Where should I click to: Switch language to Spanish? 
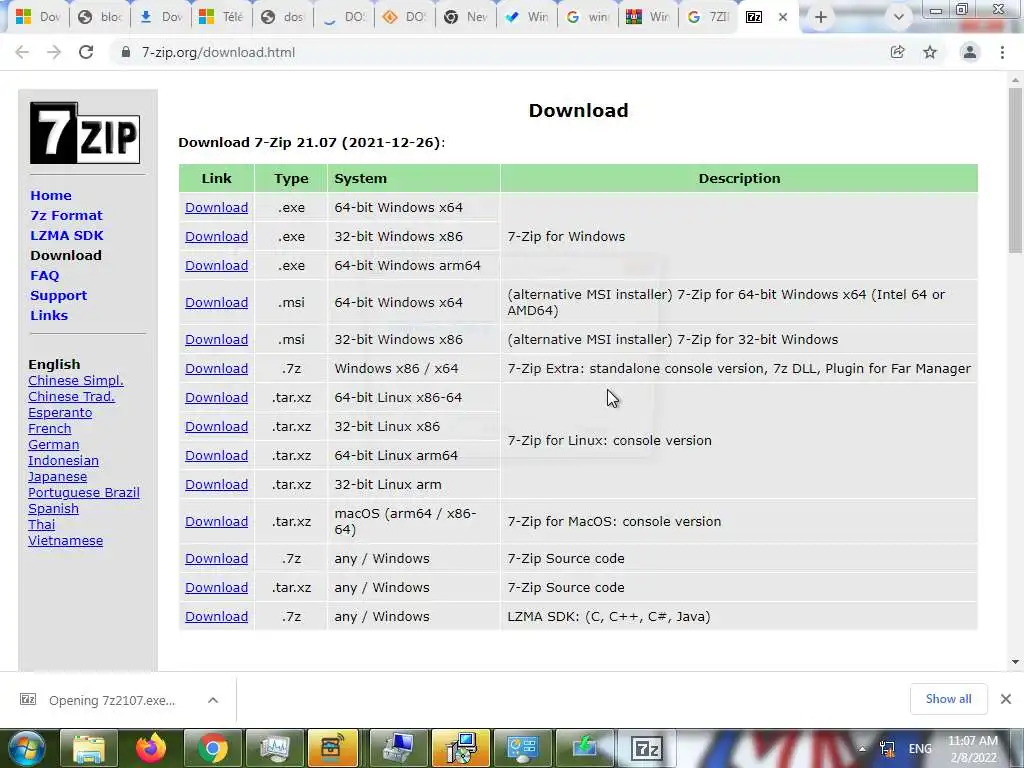(x=54, y=509)
